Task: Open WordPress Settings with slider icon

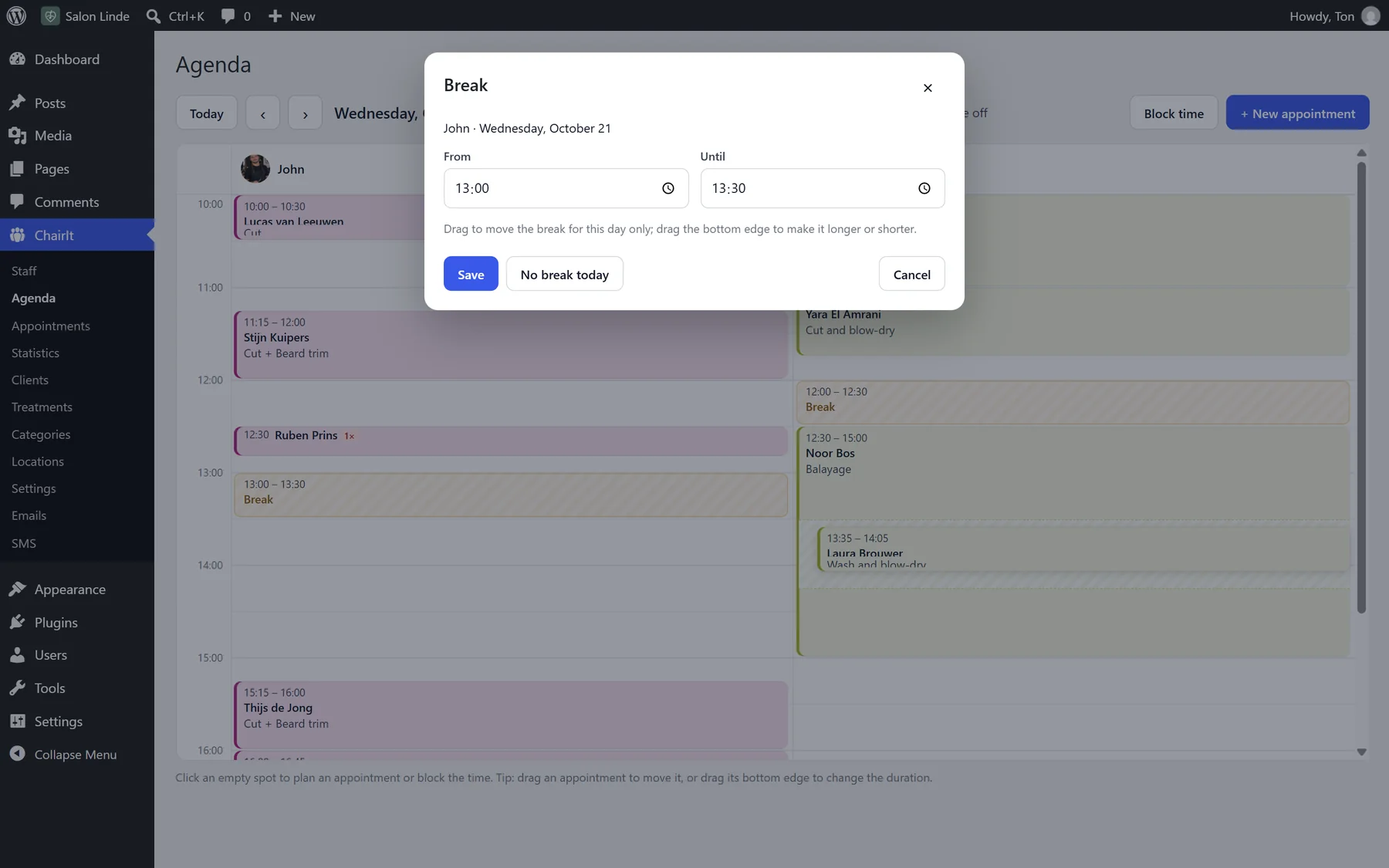Action: (77, 721)
